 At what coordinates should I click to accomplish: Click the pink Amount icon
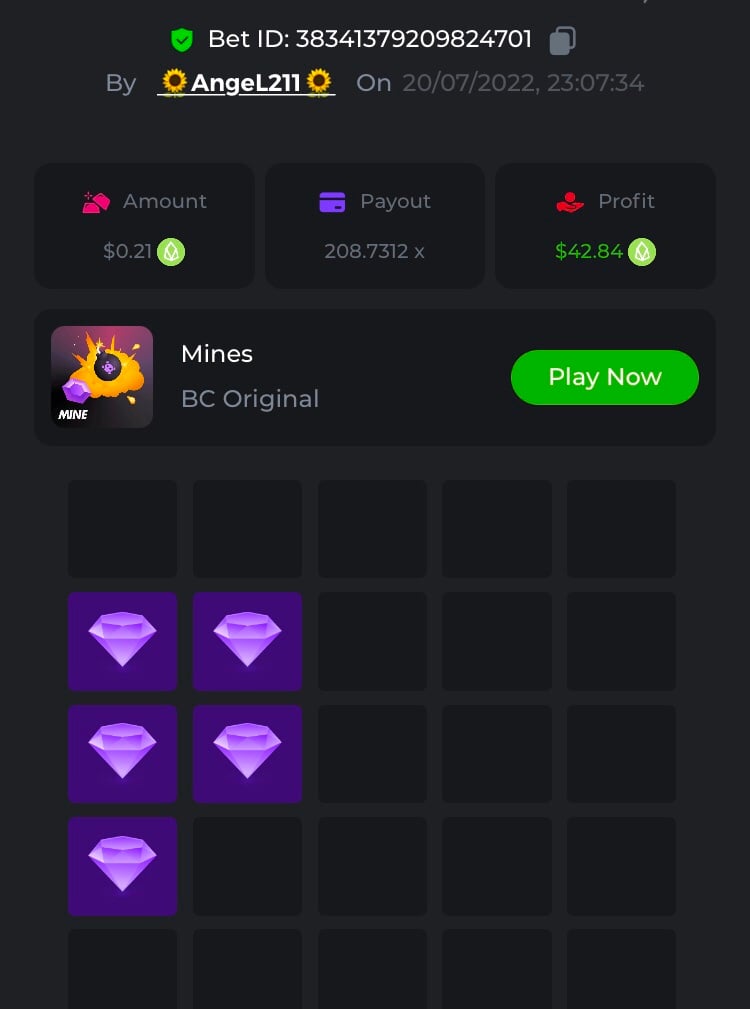coord(96,202)
